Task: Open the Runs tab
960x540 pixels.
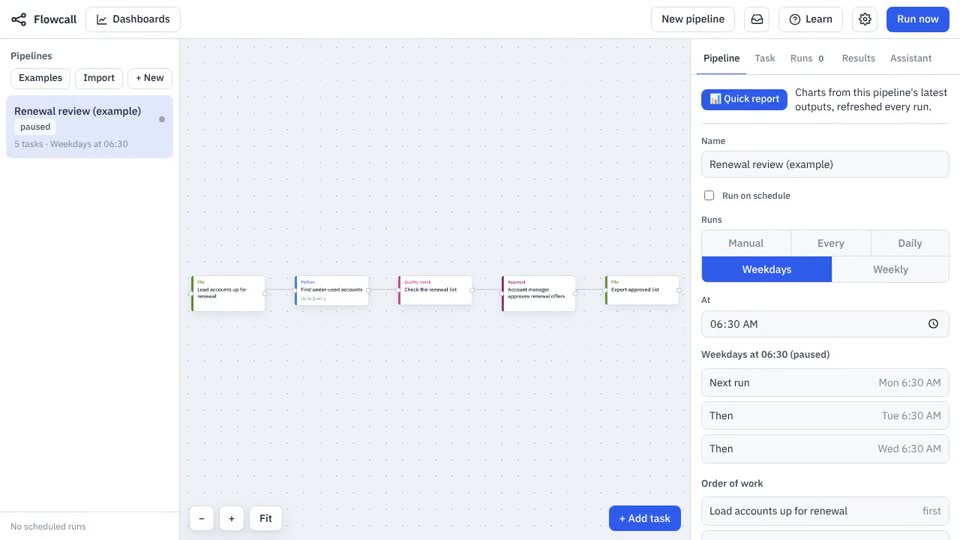Action: [807, 58]
